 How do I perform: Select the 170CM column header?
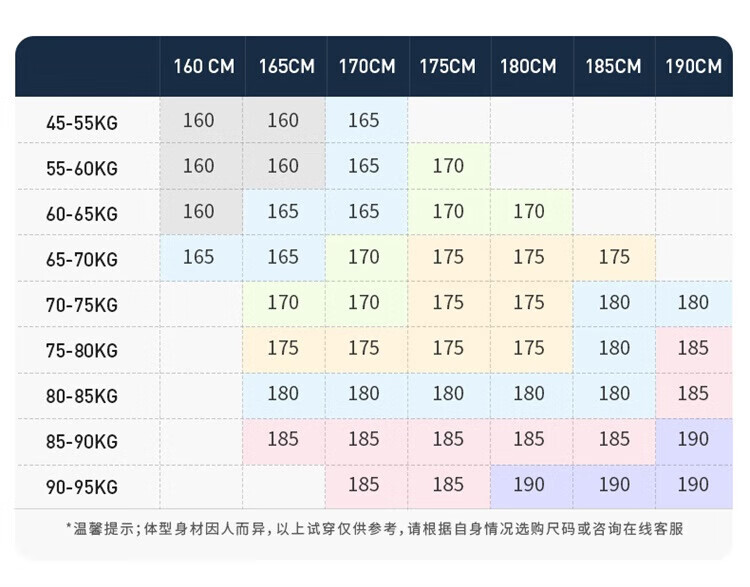367,66
